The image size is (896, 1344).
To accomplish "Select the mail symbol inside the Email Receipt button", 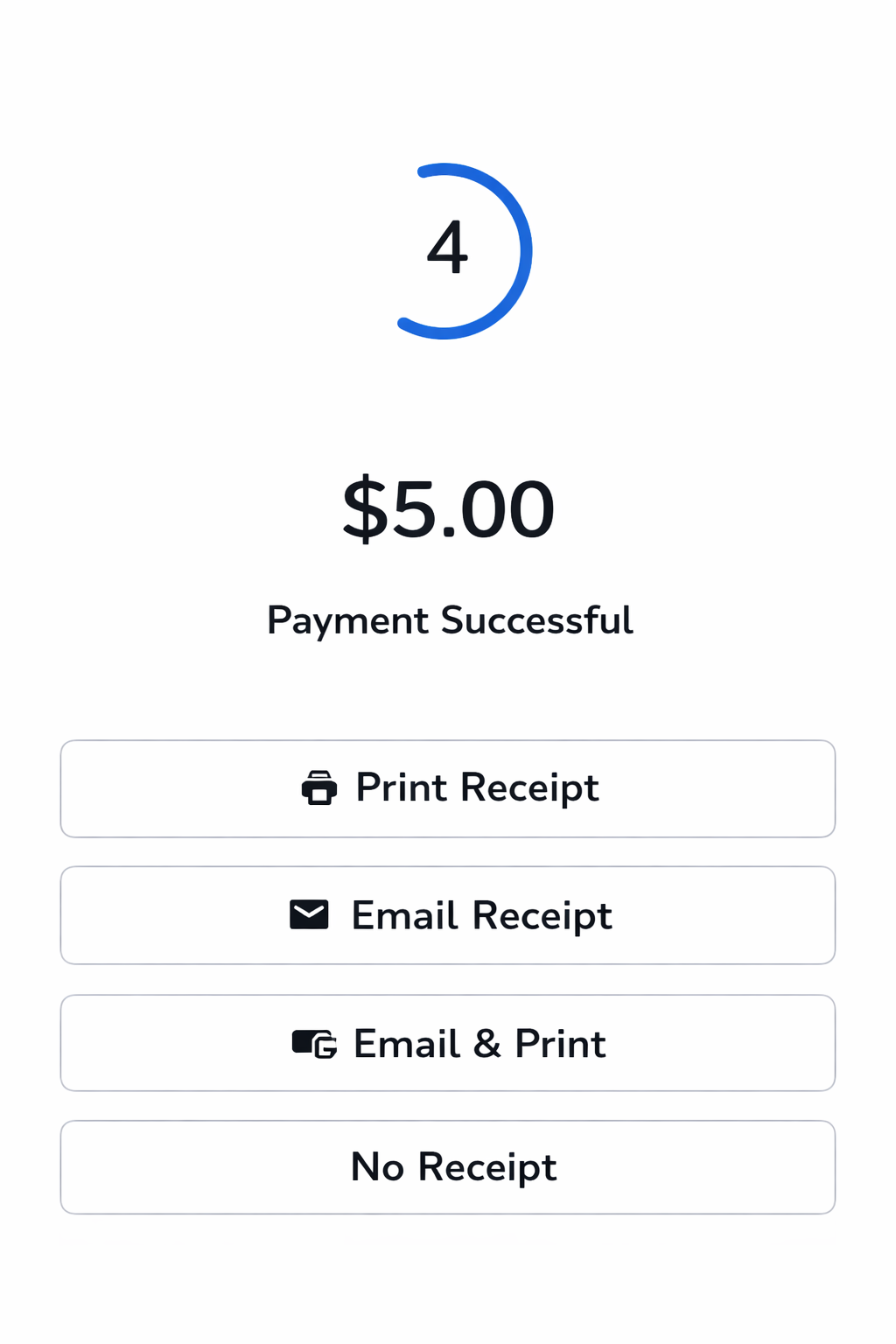I will [x=307, y=915].
